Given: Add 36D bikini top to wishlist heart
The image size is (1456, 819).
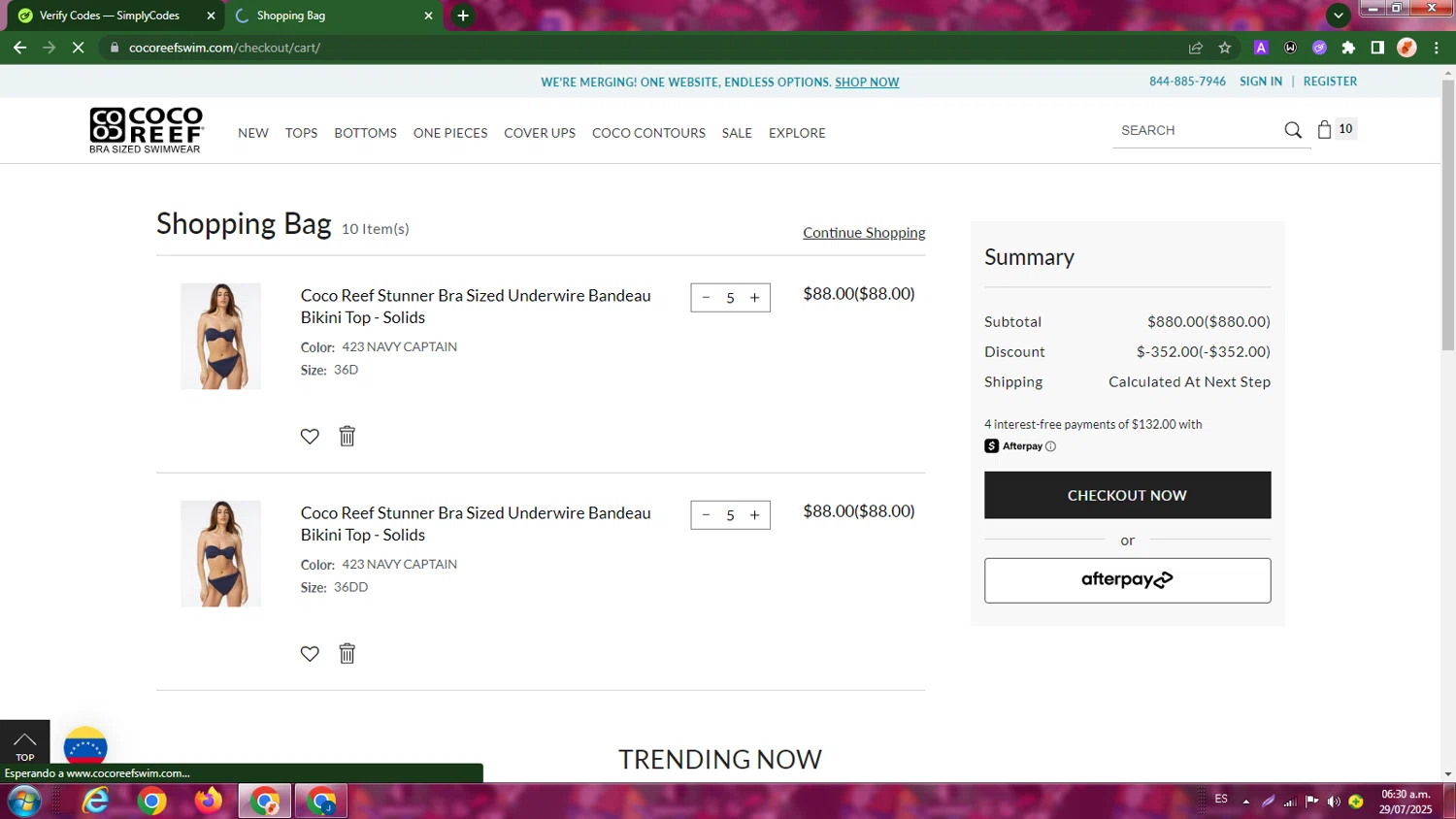Looking at the screenshot, I should pyautogui.click(x=310, y=437).
